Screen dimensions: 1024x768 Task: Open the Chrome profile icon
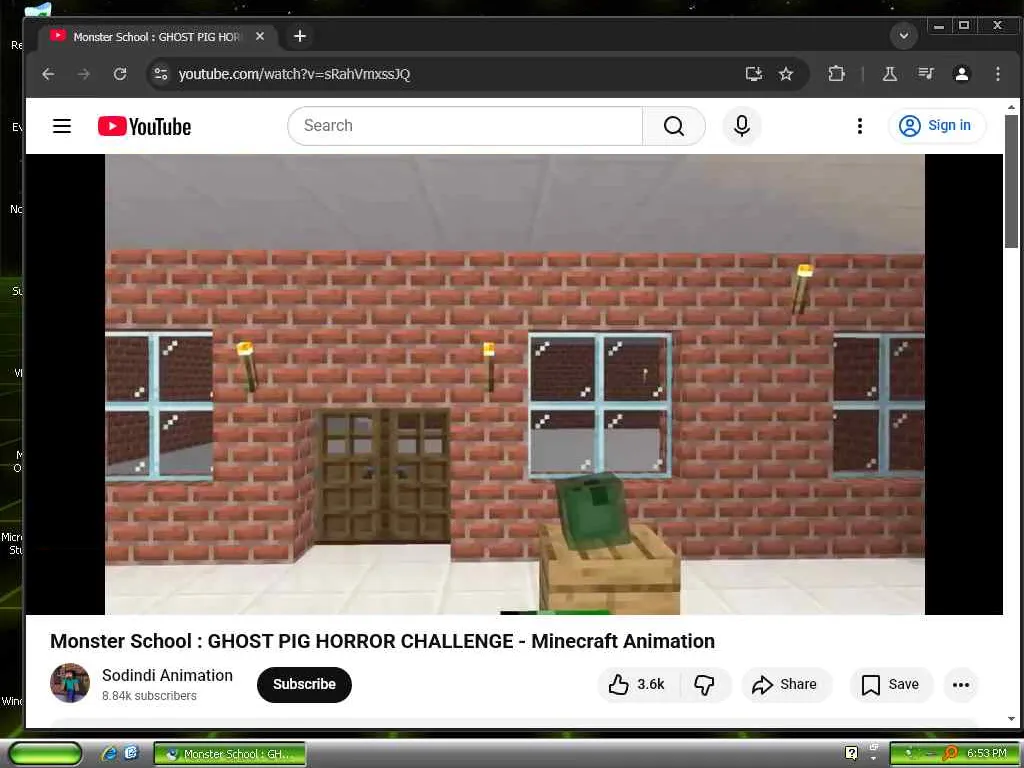[961, 74]
